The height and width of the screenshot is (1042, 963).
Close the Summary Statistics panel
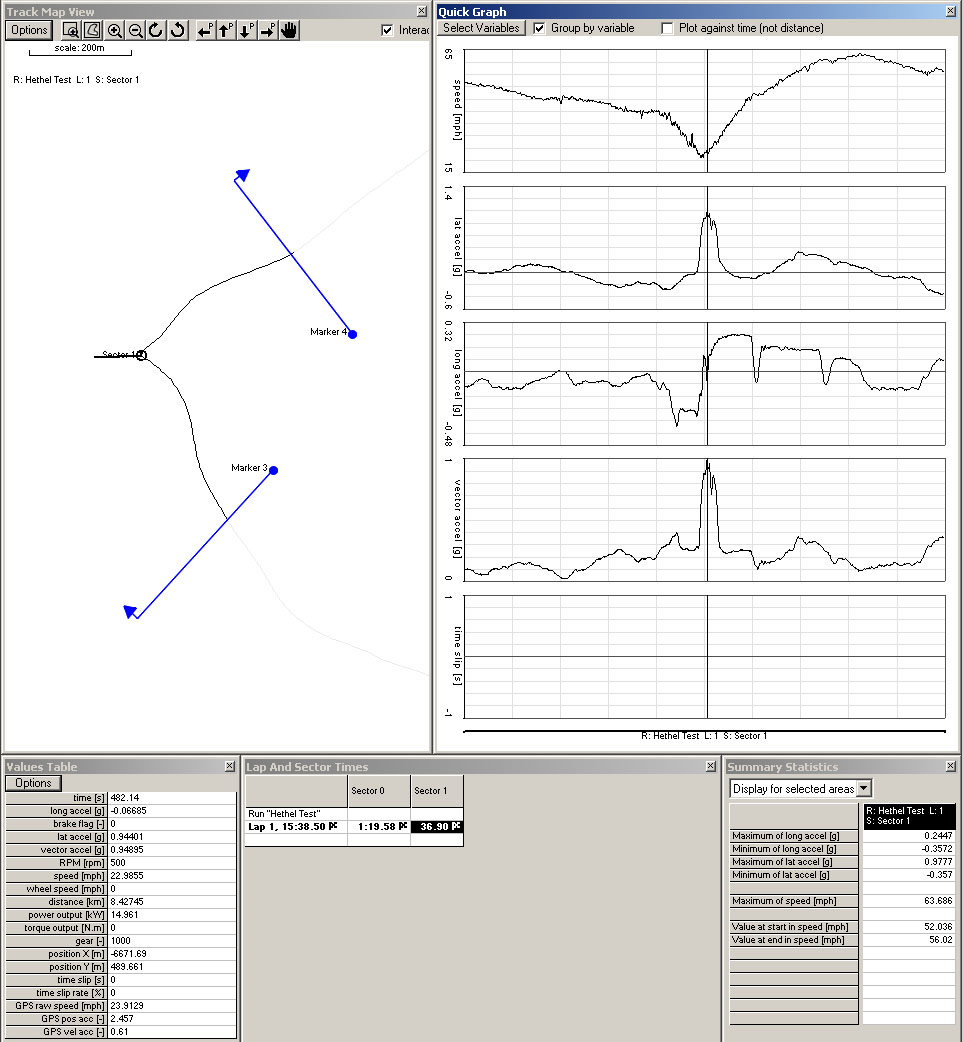pos(950,766)
